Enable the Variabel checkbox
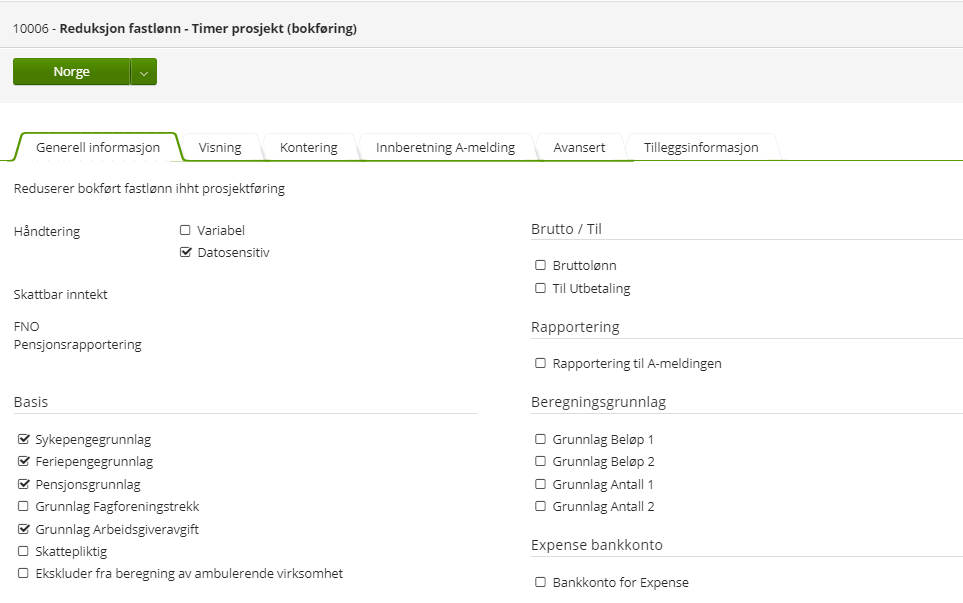 [185, 230]
